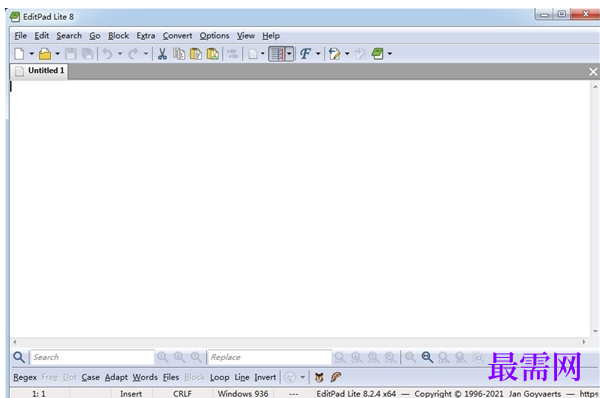The height and width of the screenshot is (398, 600).
Task: Paste clipboard using the Paste icon
Action: [196, 54]
